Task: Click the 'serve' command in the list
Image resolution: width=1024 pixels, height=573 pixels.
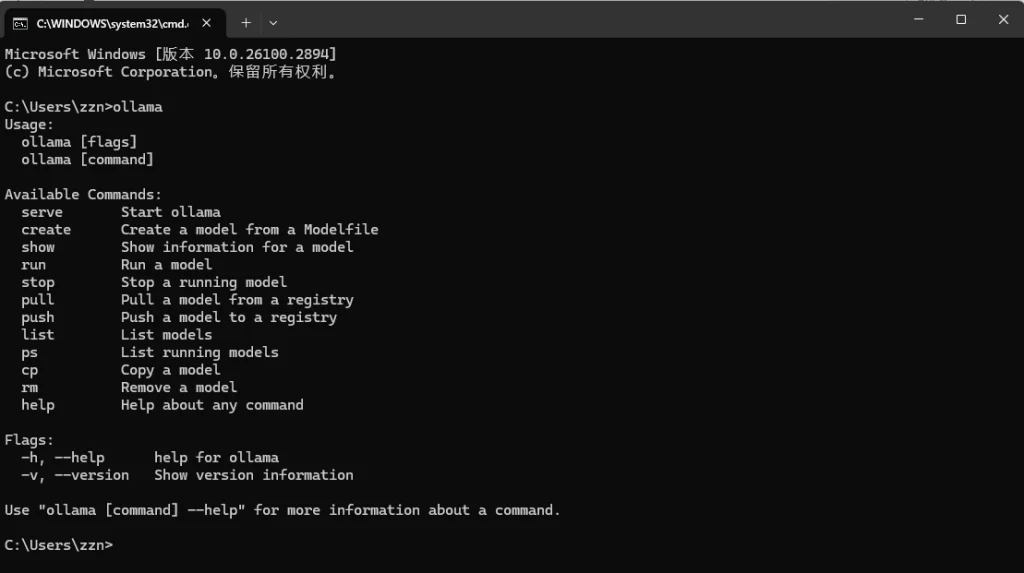Action: [42, 212]
